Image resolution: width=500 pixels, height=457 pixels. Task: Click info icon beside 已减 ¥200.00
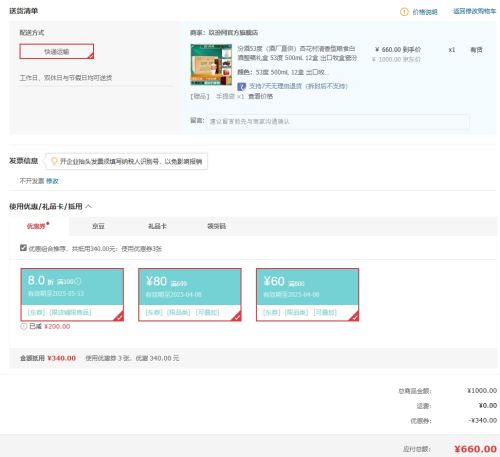click(23, 327)
